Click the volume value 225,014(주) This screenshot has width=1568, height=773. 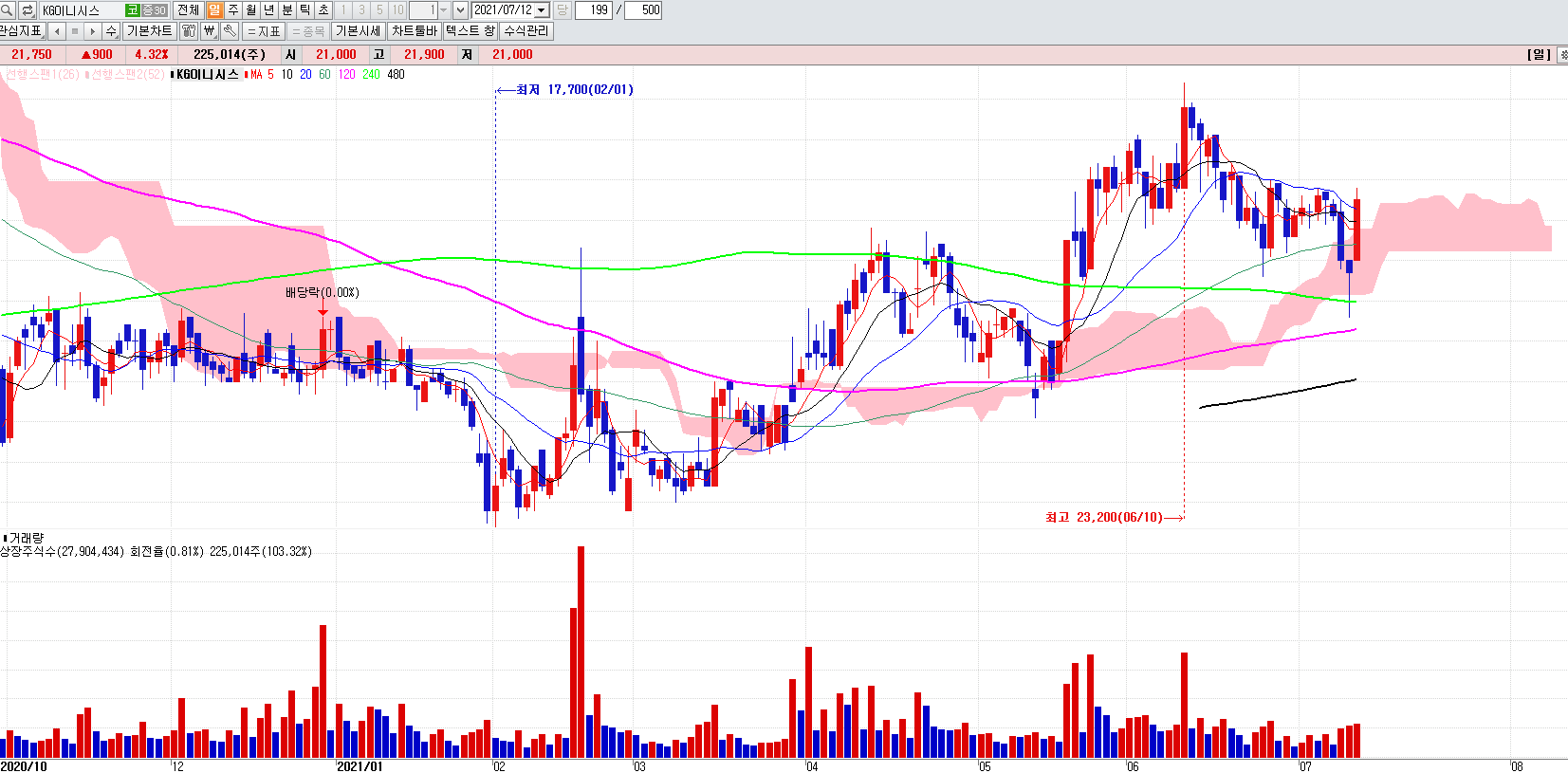coord(230,54)
